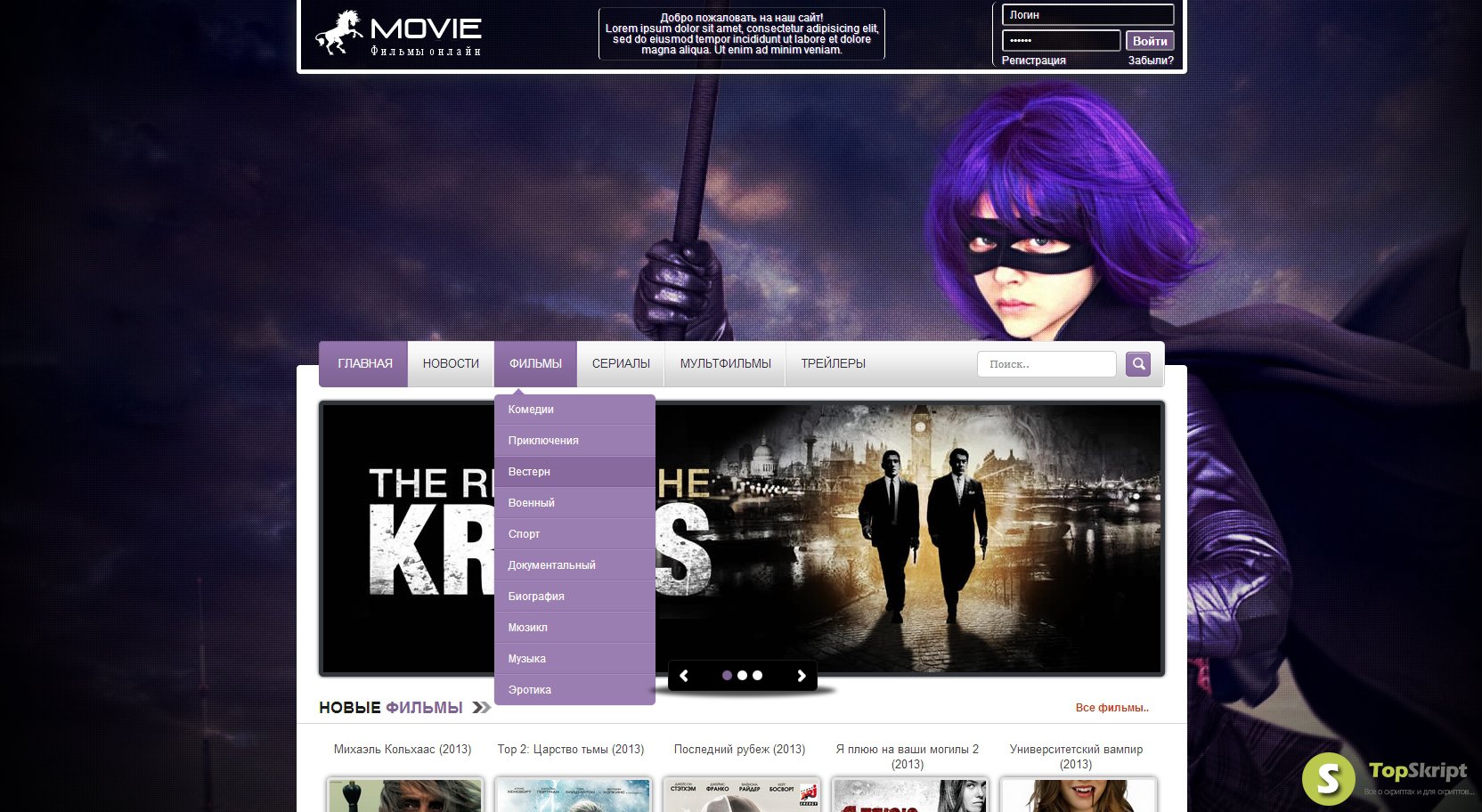
Task: Open the СЕРИАЛЫ menu tab
Action: (621, 363)
